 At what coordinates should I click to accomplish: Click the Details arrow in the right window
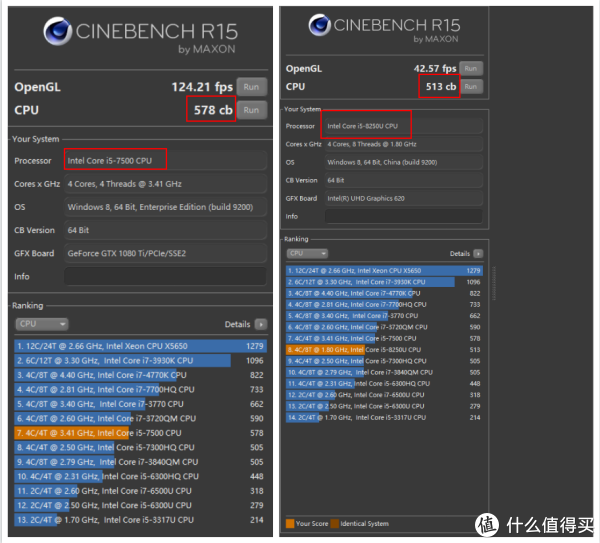tap(478, 254)
